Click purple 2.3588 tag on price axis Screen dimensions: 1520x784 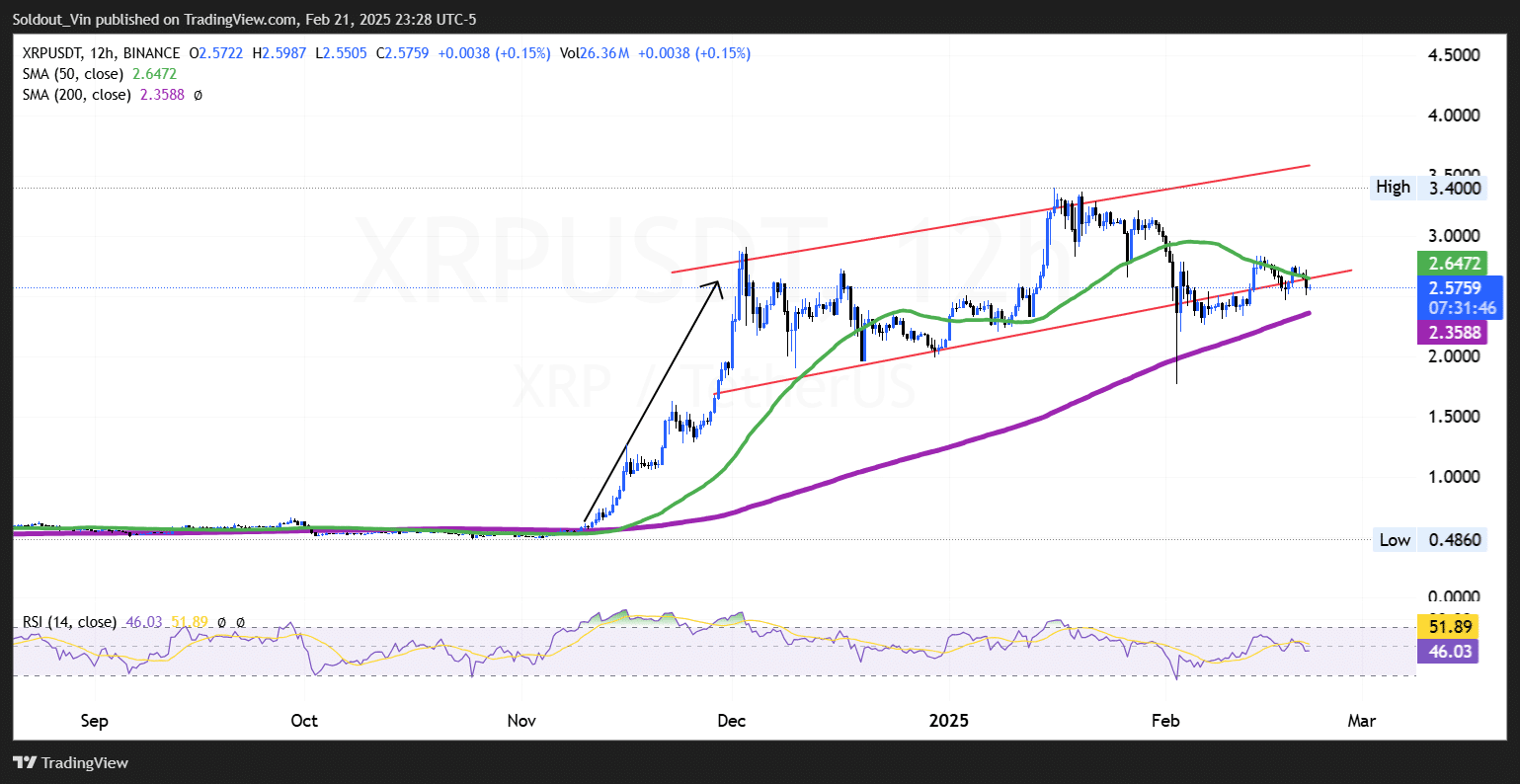click(x=1455, y=333)
